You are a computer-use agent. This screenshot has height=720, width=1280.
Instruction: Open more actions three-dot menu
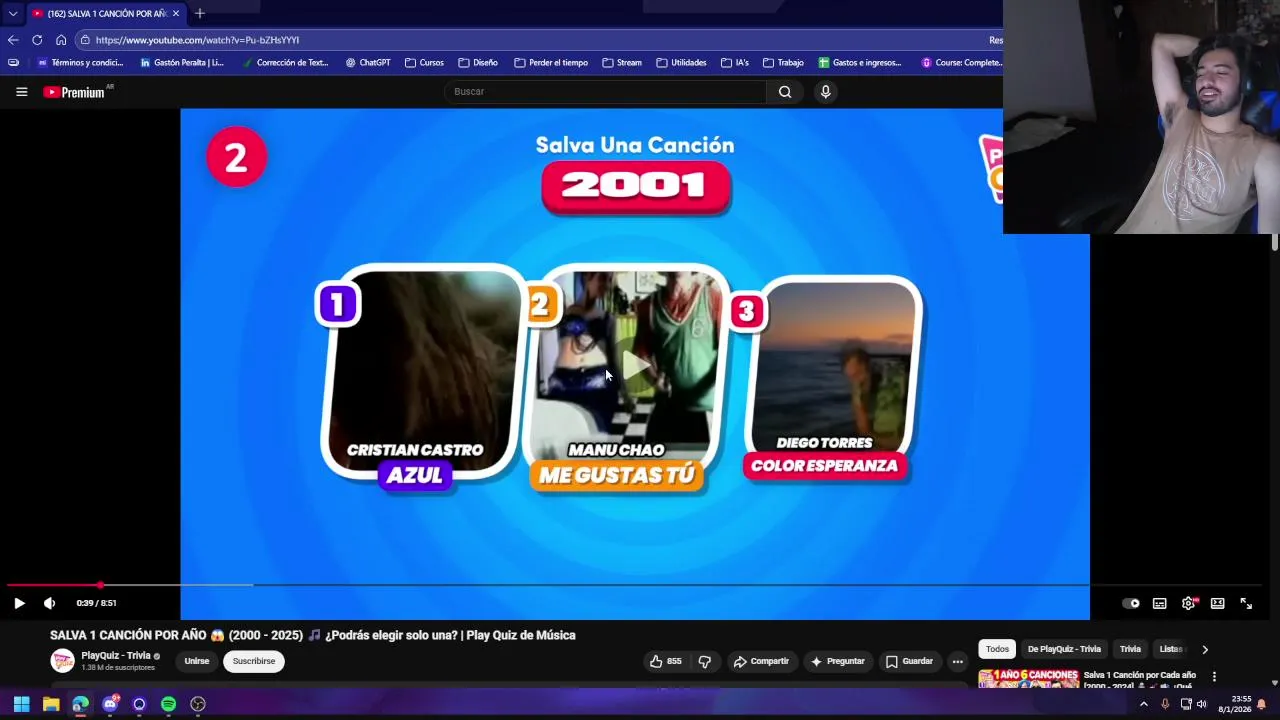pos(957,661)
